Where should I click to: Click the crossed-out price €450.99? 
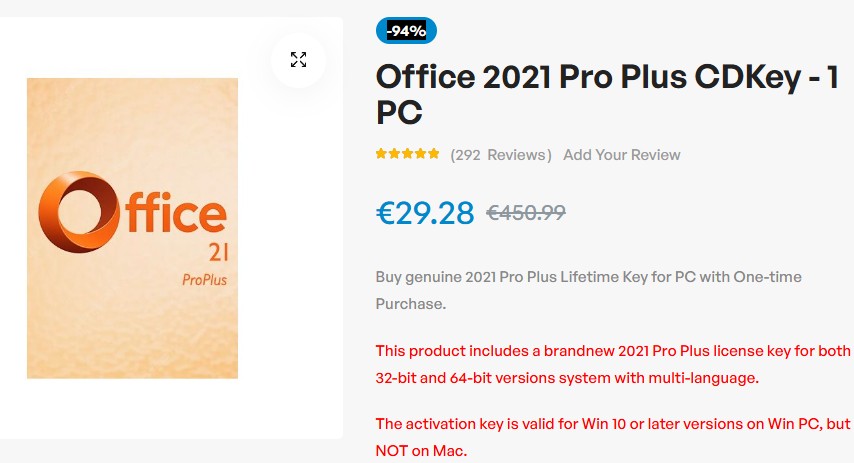pyautogui.click(x=525, y=212)
